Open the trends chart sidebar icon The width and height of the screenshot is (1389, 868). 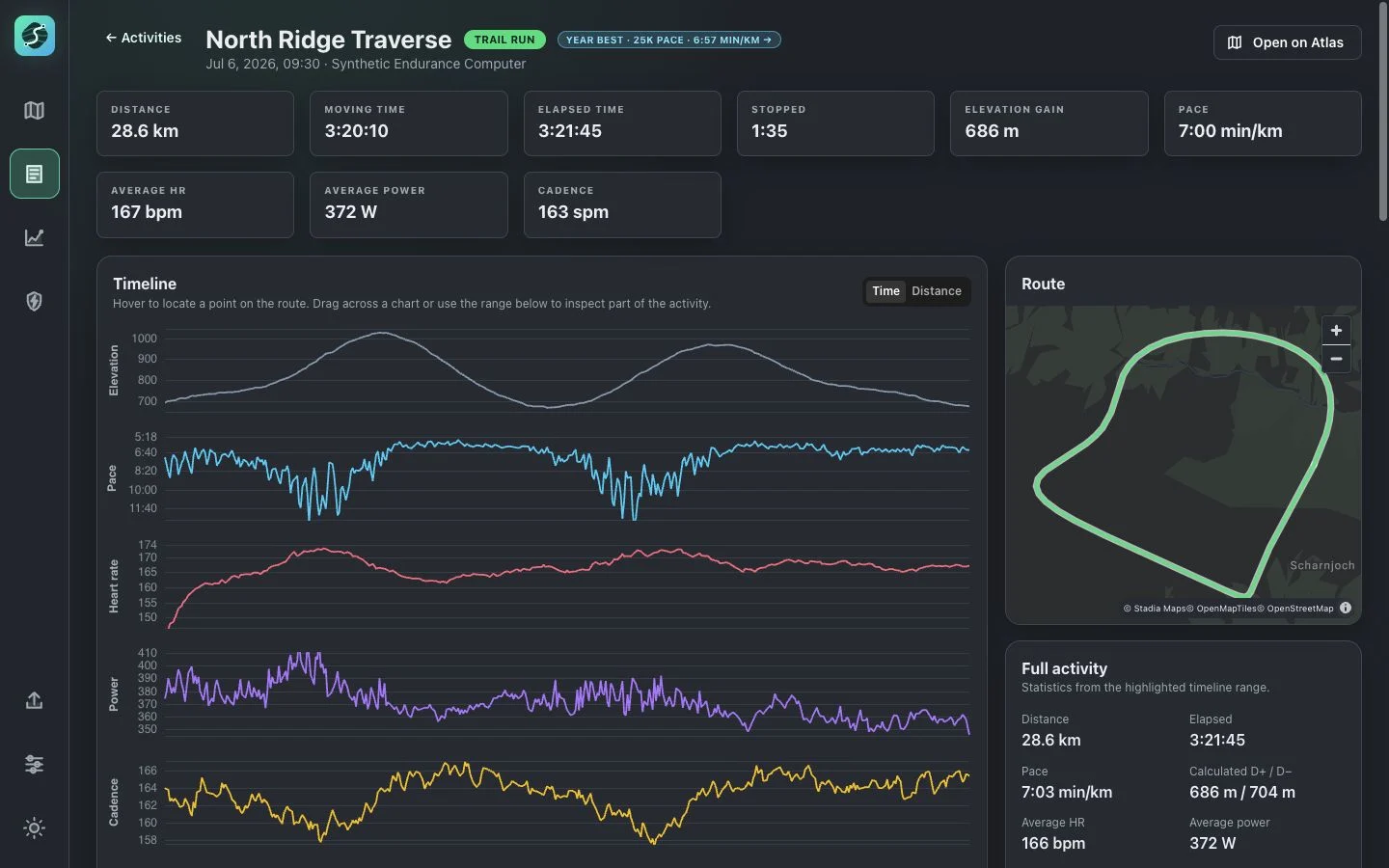35,237
